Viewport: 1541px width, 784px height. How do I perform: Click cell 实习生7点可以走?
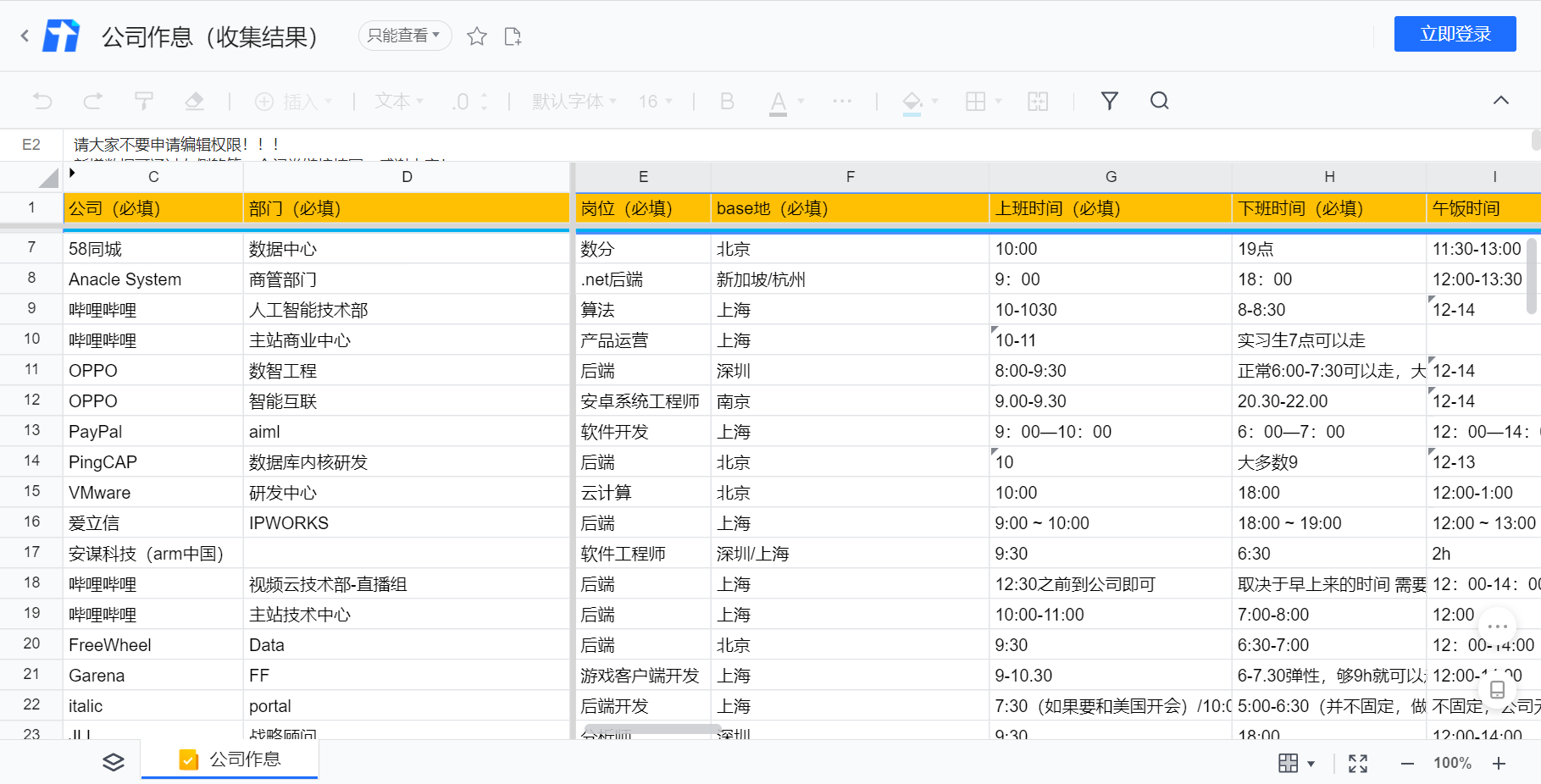(x=1329, y=340)
